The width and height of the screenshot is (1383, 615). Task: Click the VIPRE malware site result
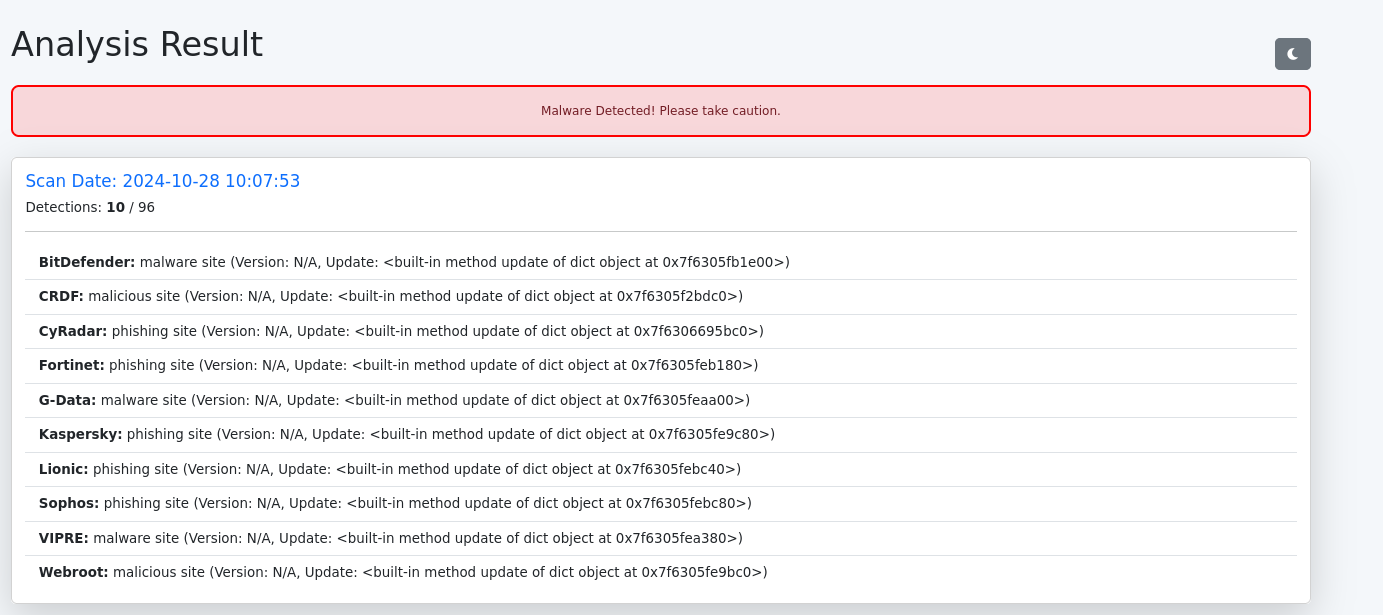[x=390, y=538]
